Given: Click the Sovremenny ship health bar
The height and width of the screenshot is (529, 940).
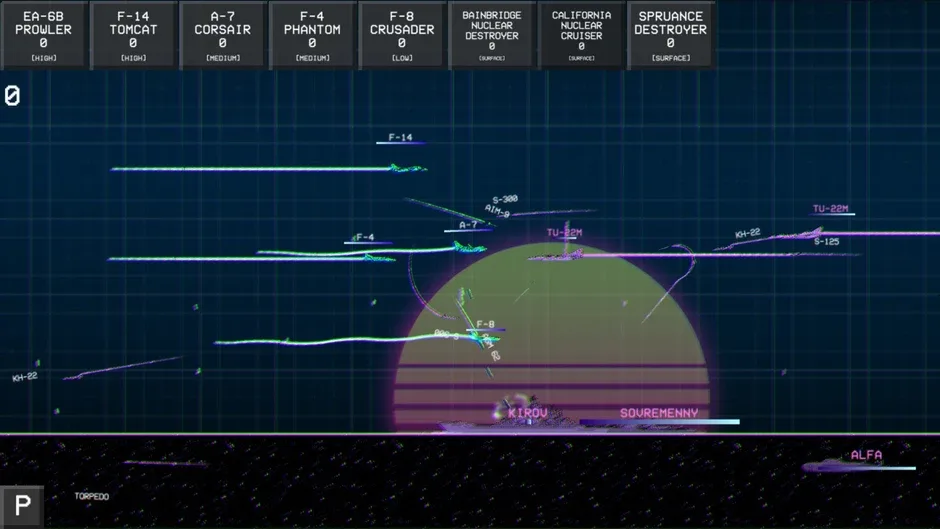Looking at the screenshot, I should tap(659, 422).
